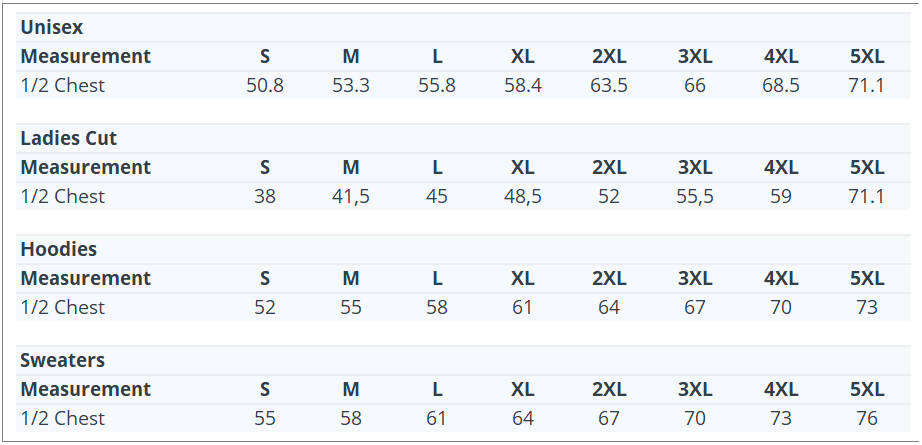Select the Ladies Cut section heading
Viewport: 922px width, 445px height.
click(x=69, y=138)
